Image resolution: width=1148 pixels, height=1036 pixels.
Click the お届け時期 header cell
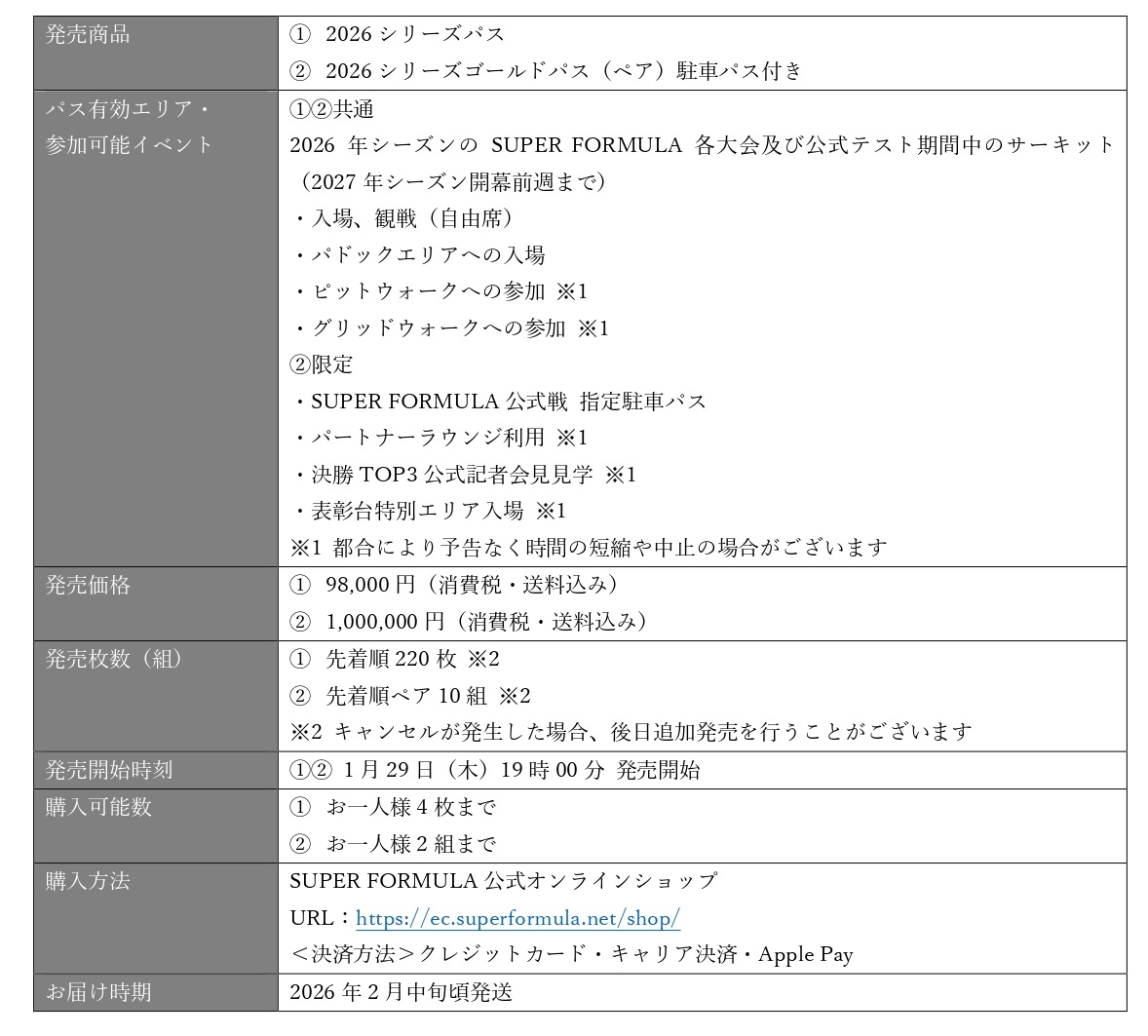coord(156,993)
